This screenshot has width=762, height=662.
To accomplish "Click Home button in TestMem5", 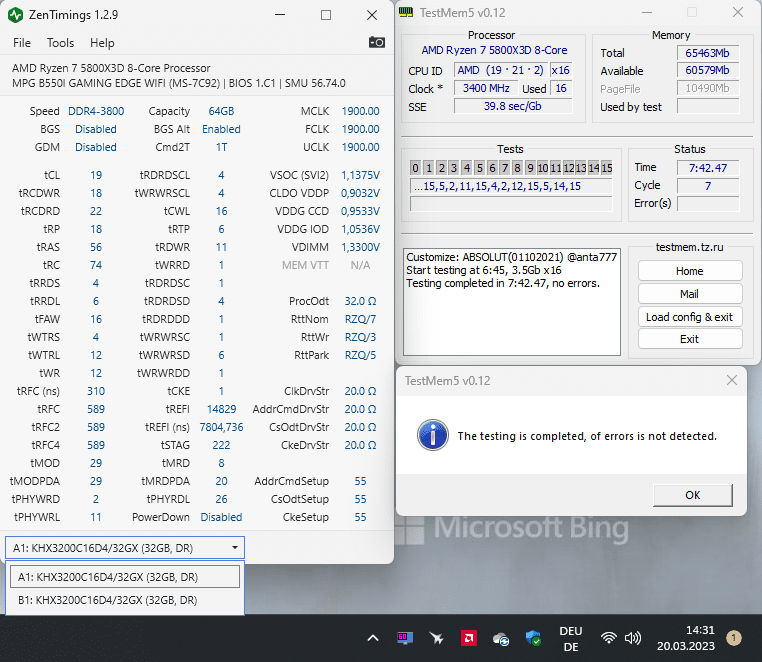I will pyautogui.click(x=690, y=271).
